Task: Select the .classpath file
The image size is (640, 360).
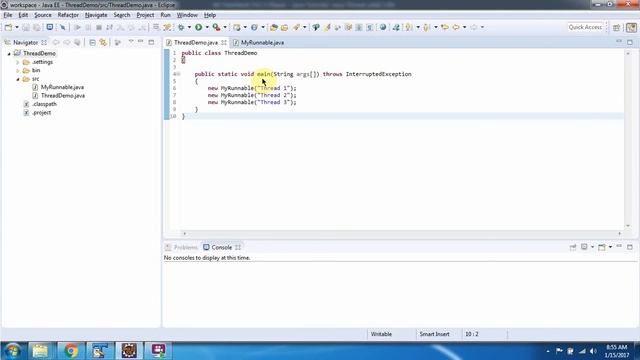Action: 44,104
